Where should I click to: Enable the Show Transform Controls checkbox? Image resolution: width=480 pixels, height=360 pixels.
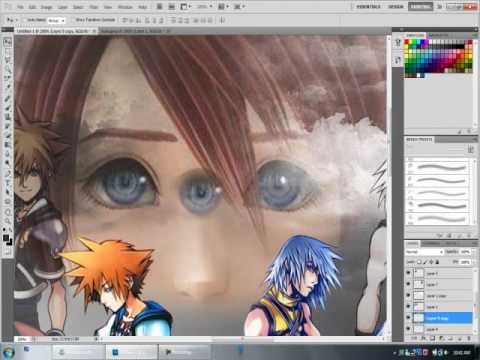pos(73,20)
